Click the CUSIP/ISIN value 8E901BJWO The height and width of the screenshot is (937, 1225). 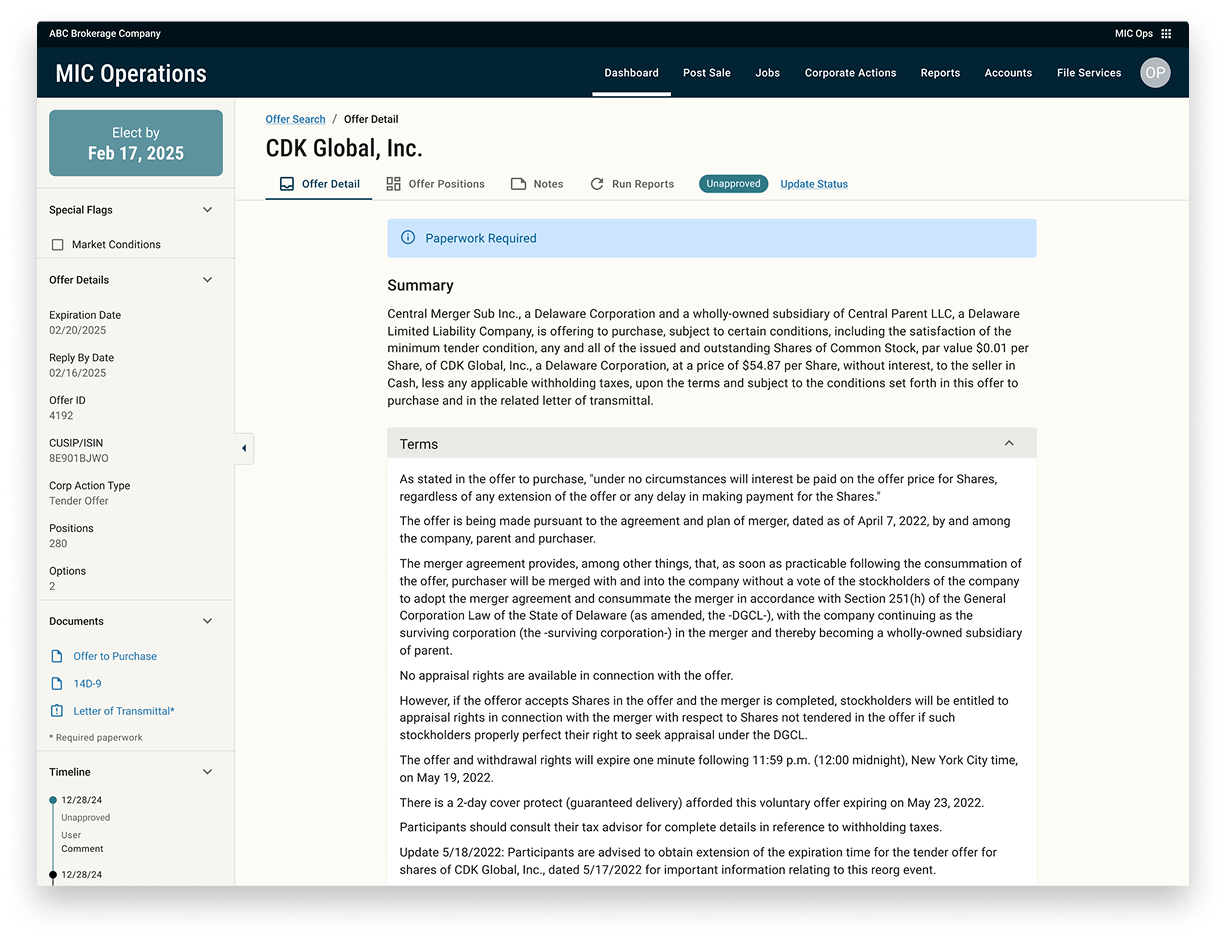pyautogui.click(x=79, y=458)
